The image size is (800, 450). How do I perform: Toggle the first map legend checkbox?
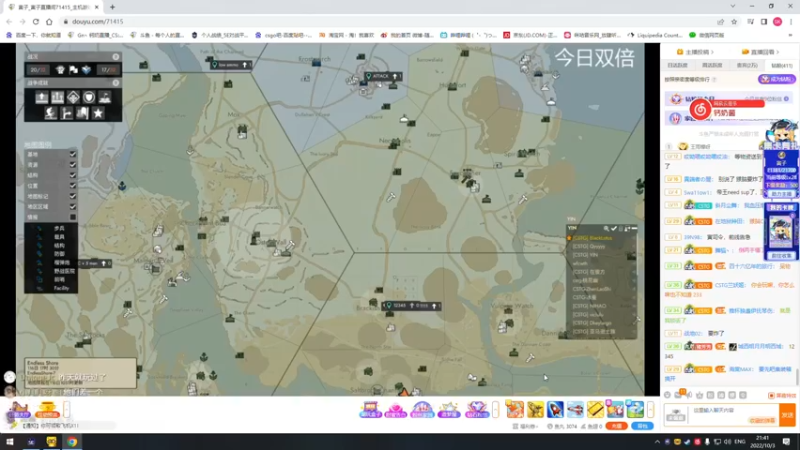click(72, 154)
